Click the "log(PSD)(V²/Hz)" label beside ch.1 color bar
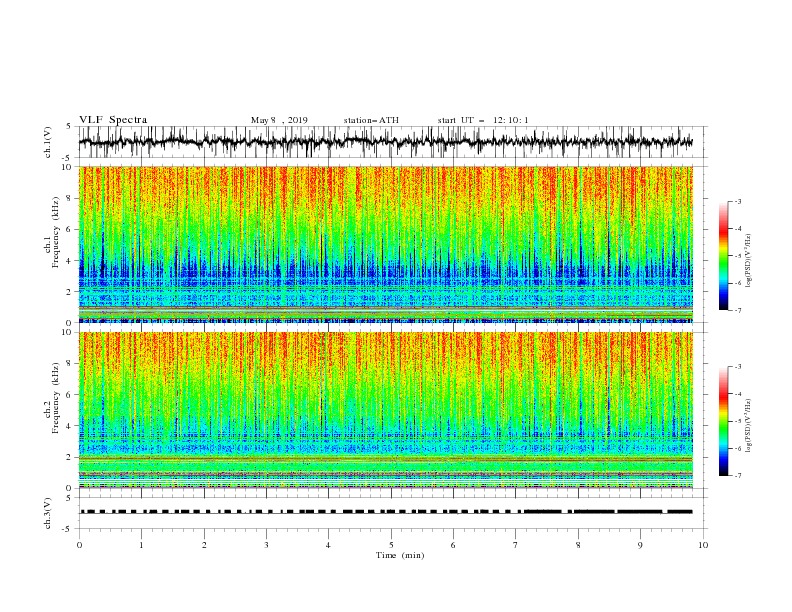This screenshot has width=792, height=612. pos(748,260)
